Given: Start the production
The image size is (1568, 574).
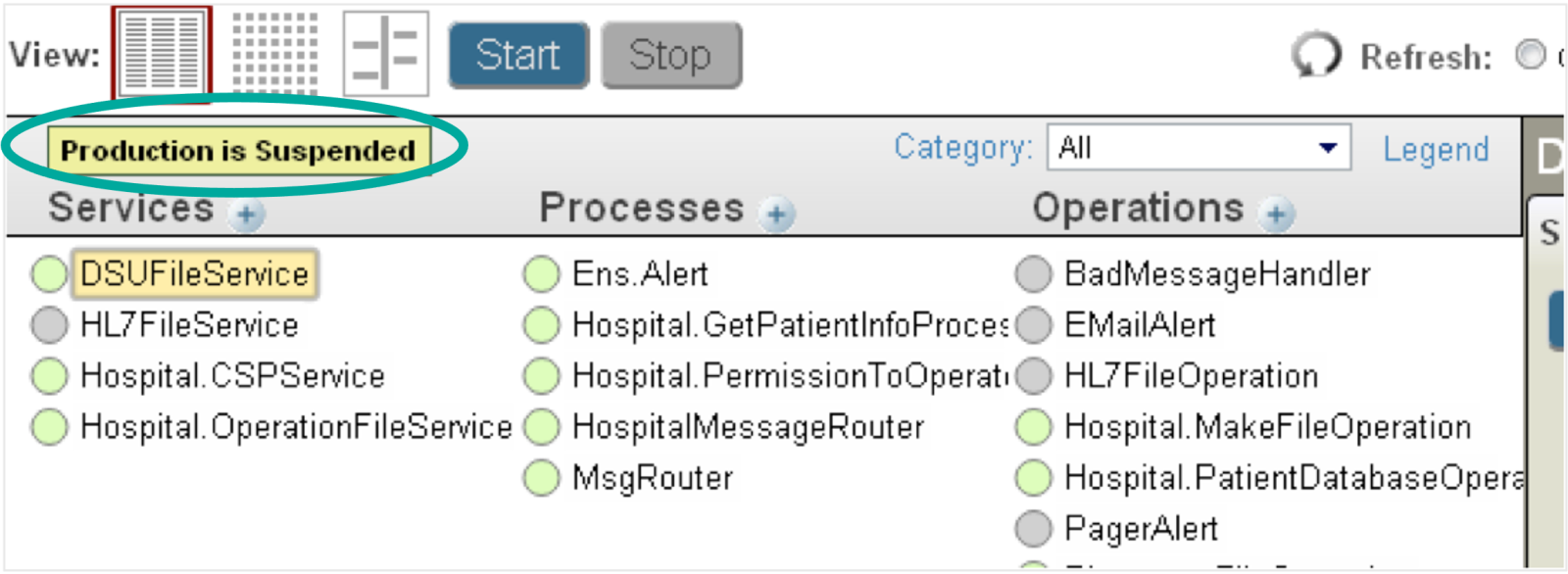Looking at the screenshot, I should tap(518, 56).
